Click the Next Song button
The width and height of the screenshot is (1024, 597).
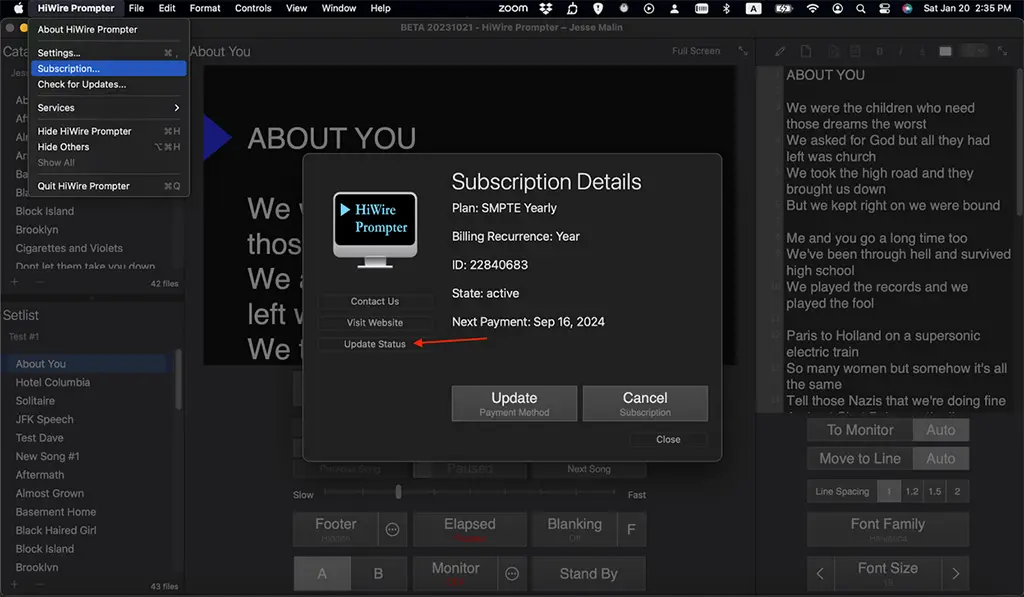(588, 469)
